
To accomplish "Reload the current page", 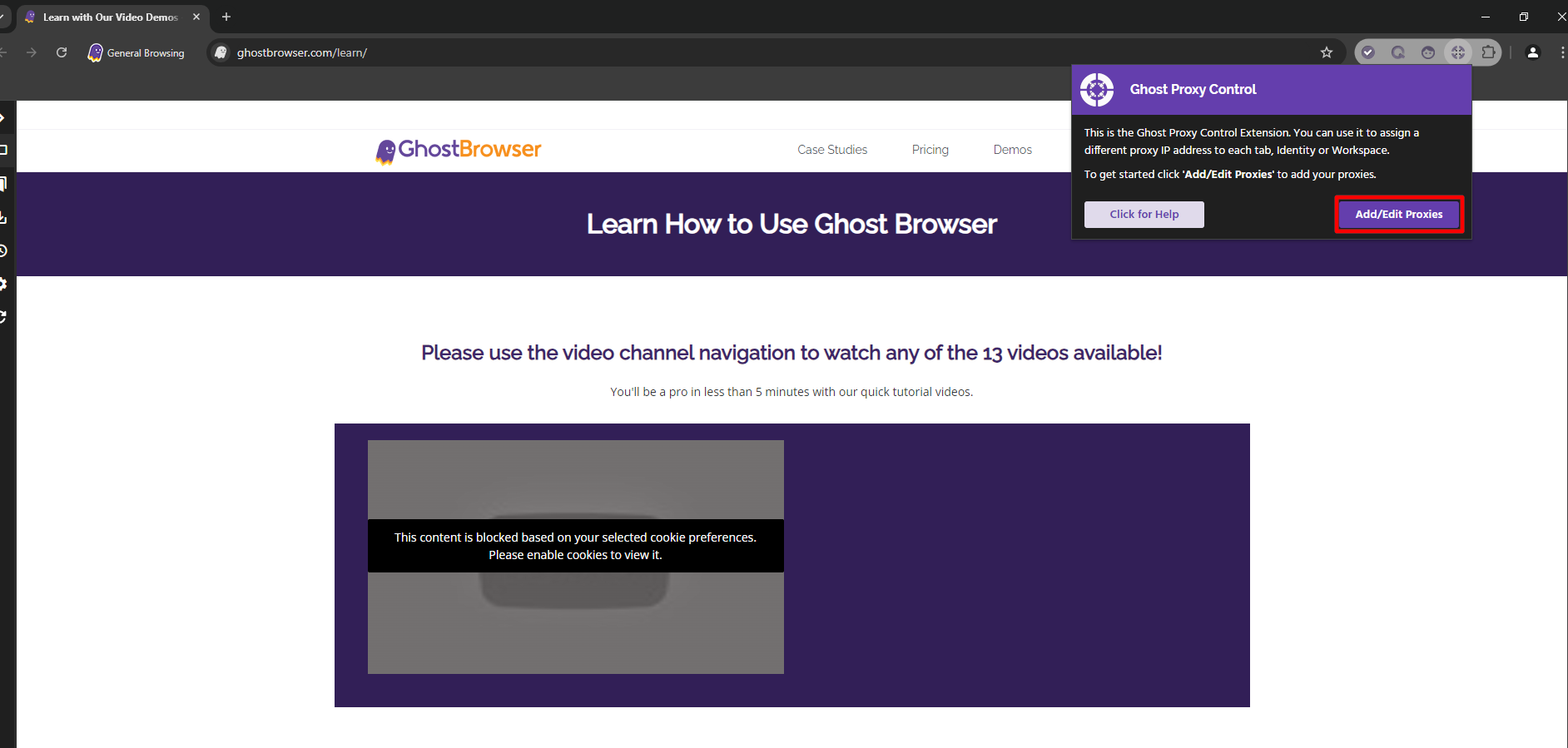I will (62, 52).
